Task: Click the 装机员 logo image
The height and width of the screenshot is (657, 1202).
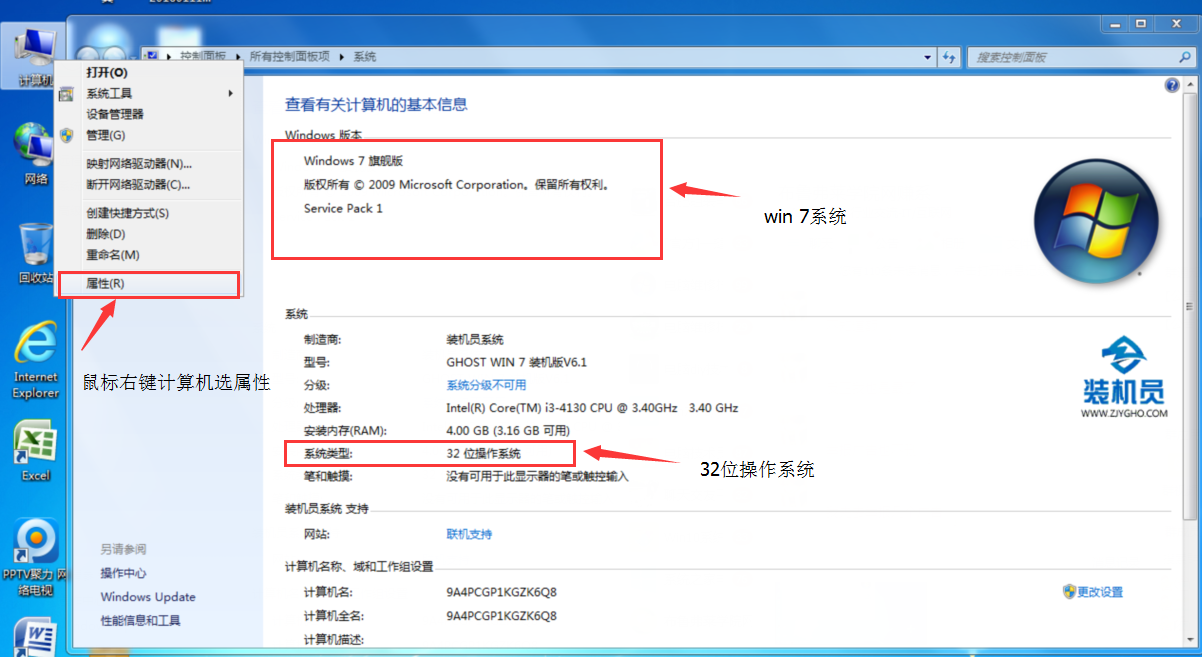Action: click(1124, 378)
